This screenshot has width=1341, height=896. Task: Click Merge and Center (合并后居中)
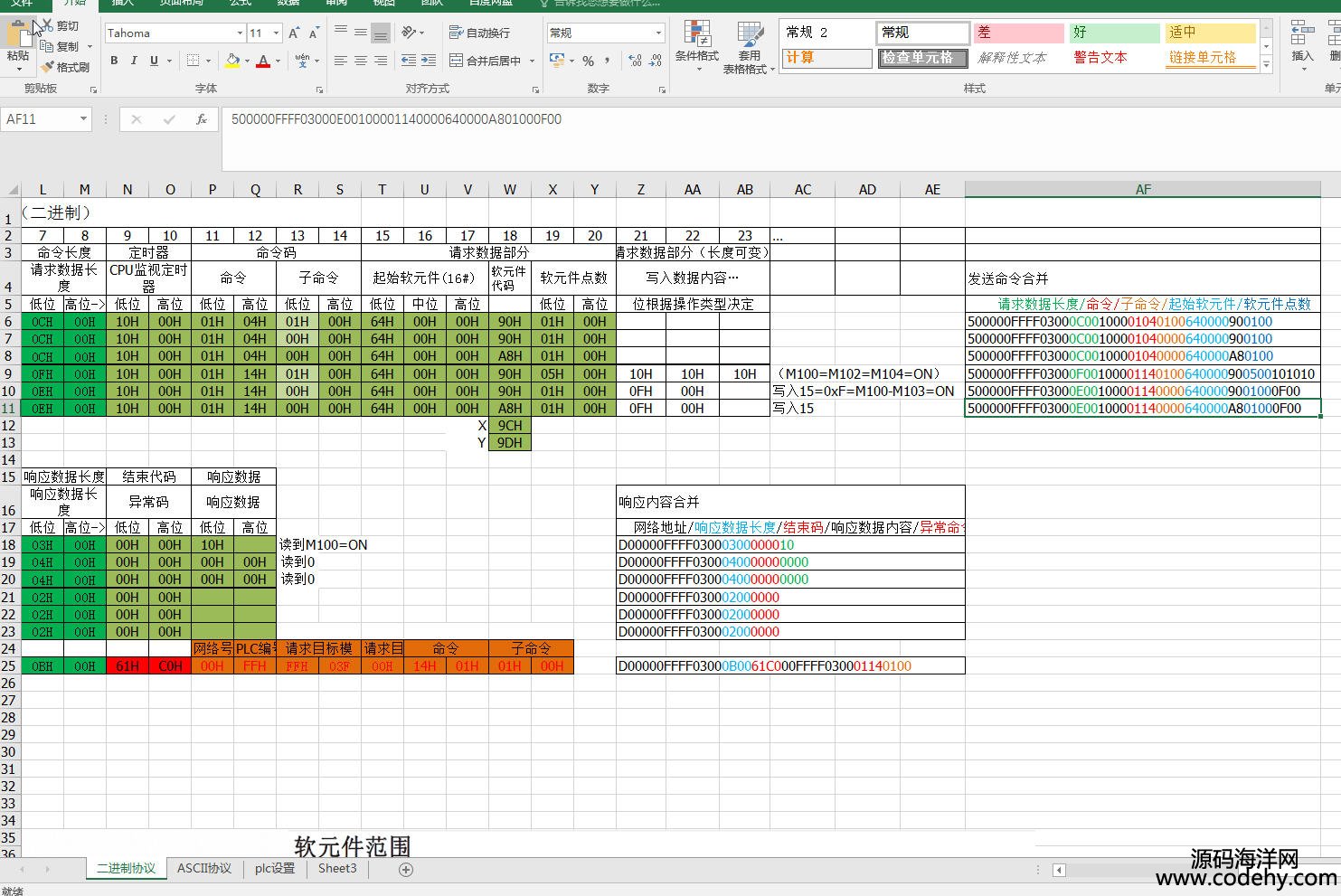click(486, 61)
